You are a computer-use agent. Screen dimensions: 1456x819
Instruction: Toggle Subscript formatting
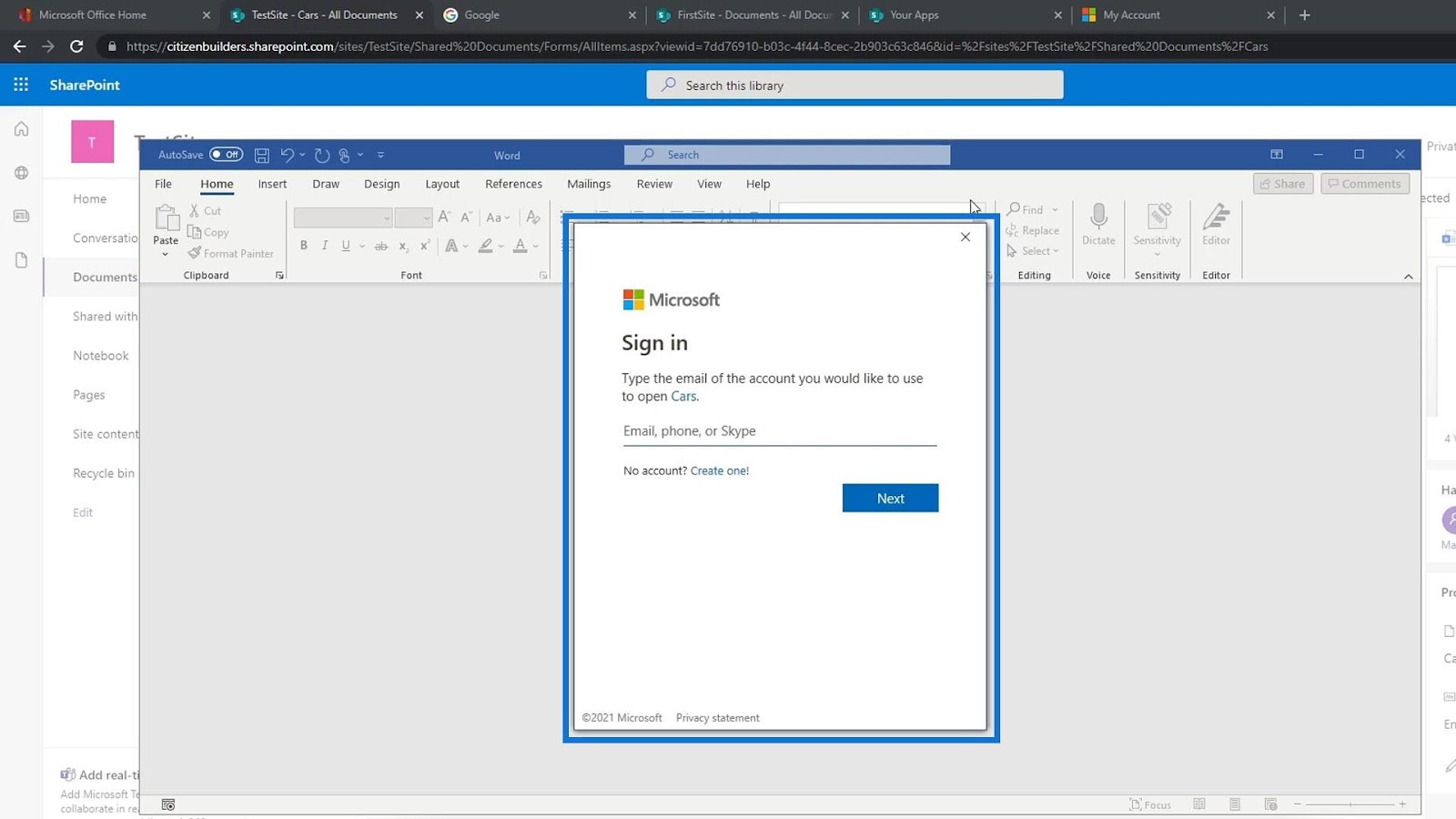(403, 246)
